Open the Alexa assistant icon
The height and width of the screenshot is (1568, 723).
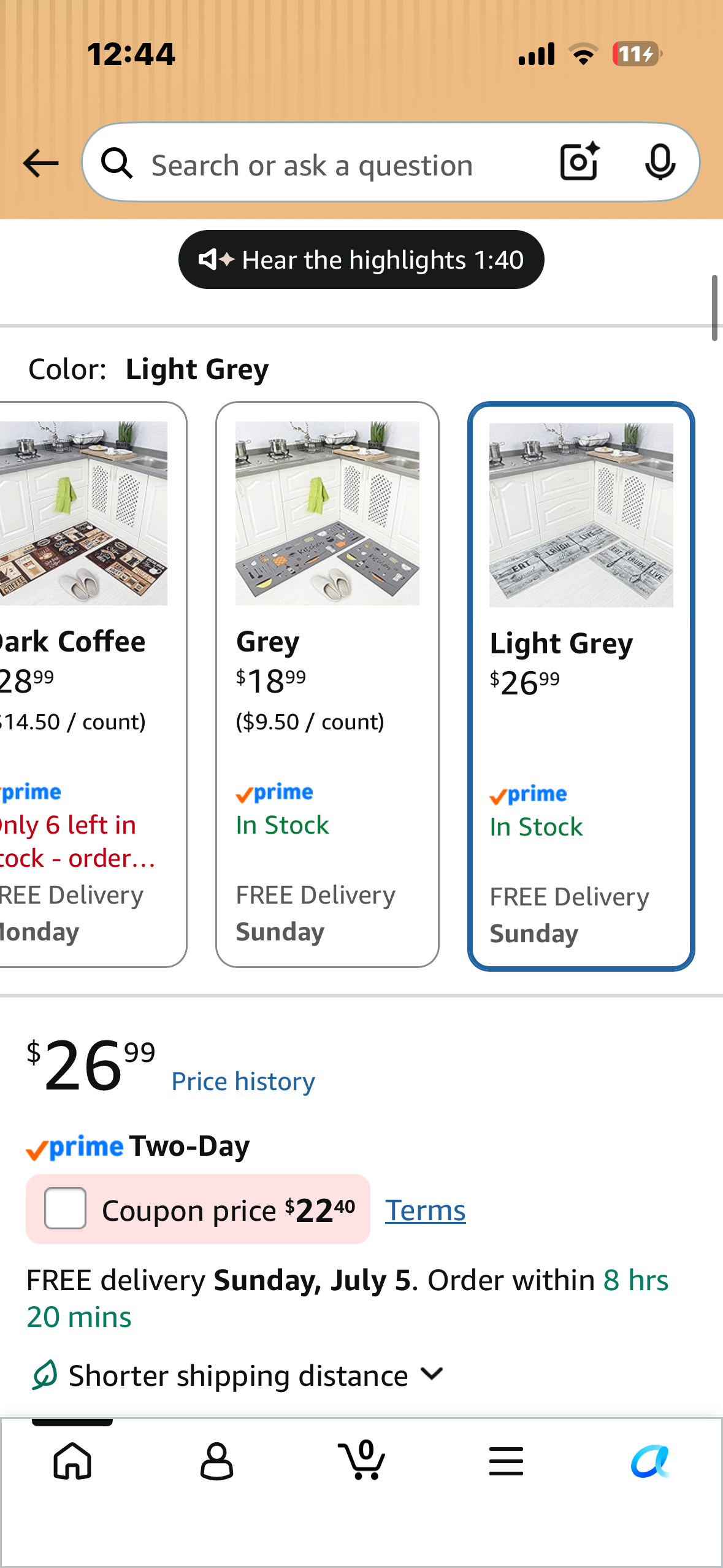point(650,1461)
